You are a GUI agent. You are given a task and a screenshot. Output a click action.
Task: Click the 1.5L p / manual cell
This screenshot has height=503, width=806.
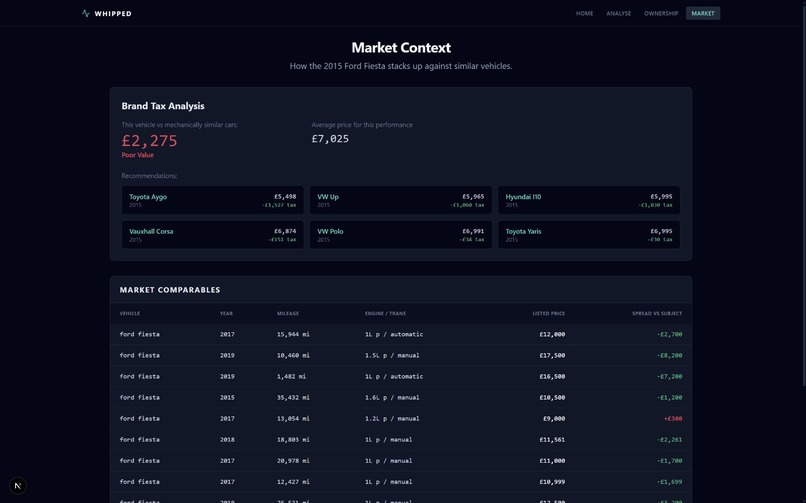click(392, 356)
